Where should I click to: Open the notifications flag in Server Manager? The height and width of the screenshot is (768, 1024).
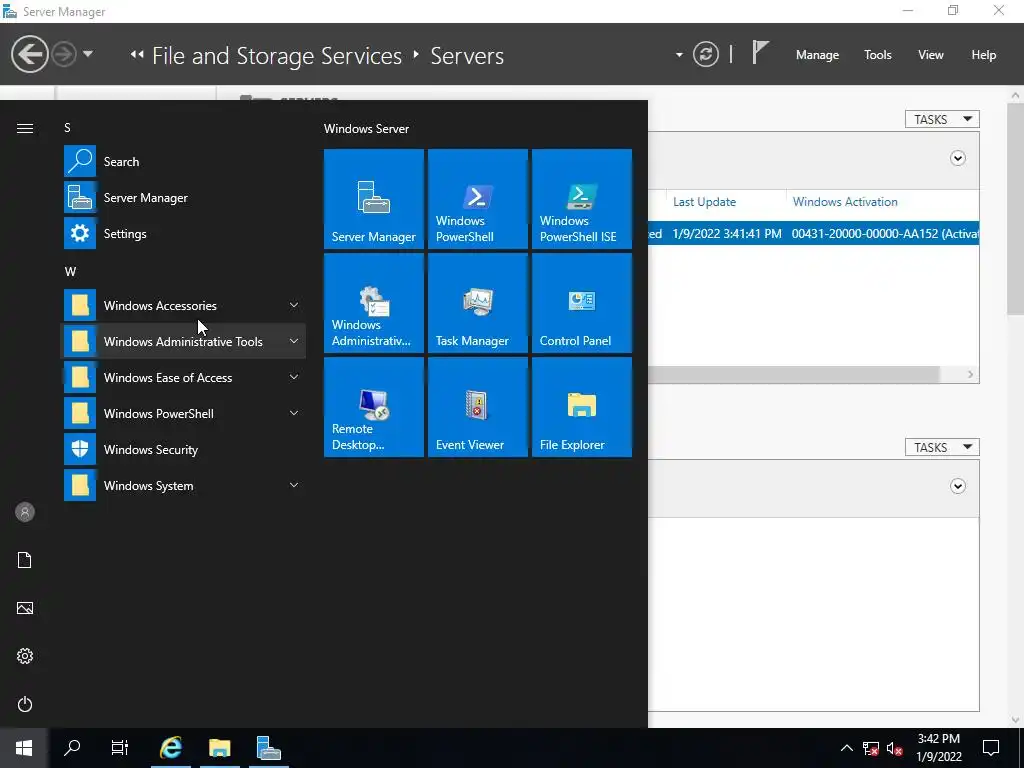pyautogui.click(x=760, y=53)
